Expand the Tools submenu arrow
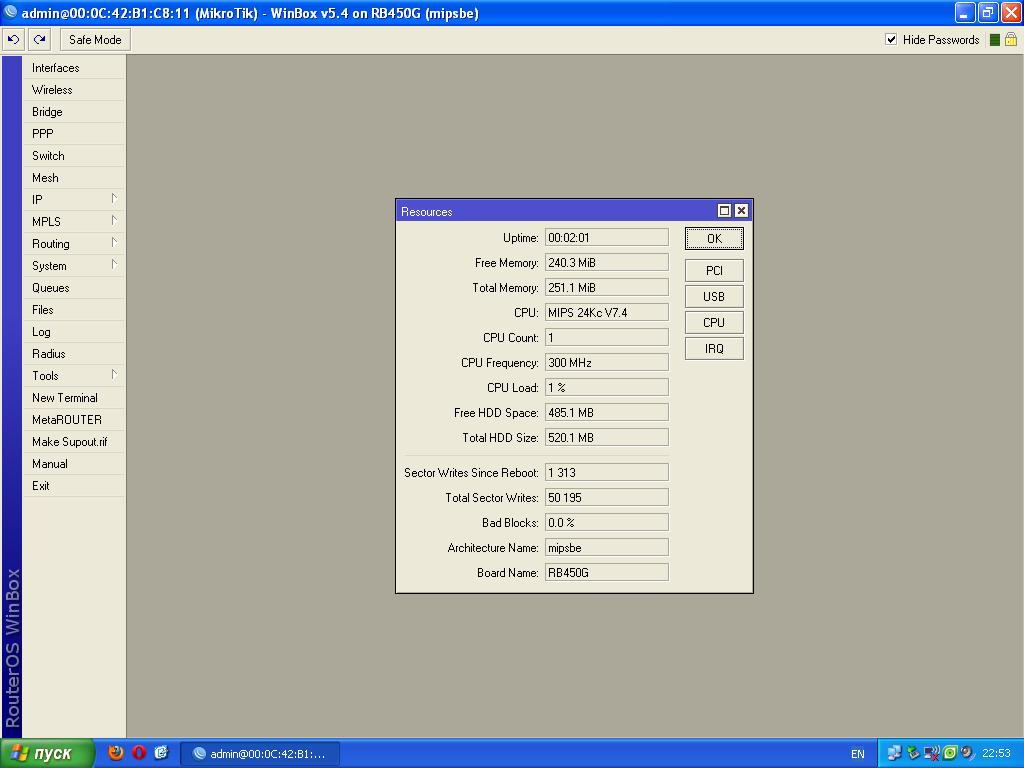1024x768 pixels. pos(114,375)
